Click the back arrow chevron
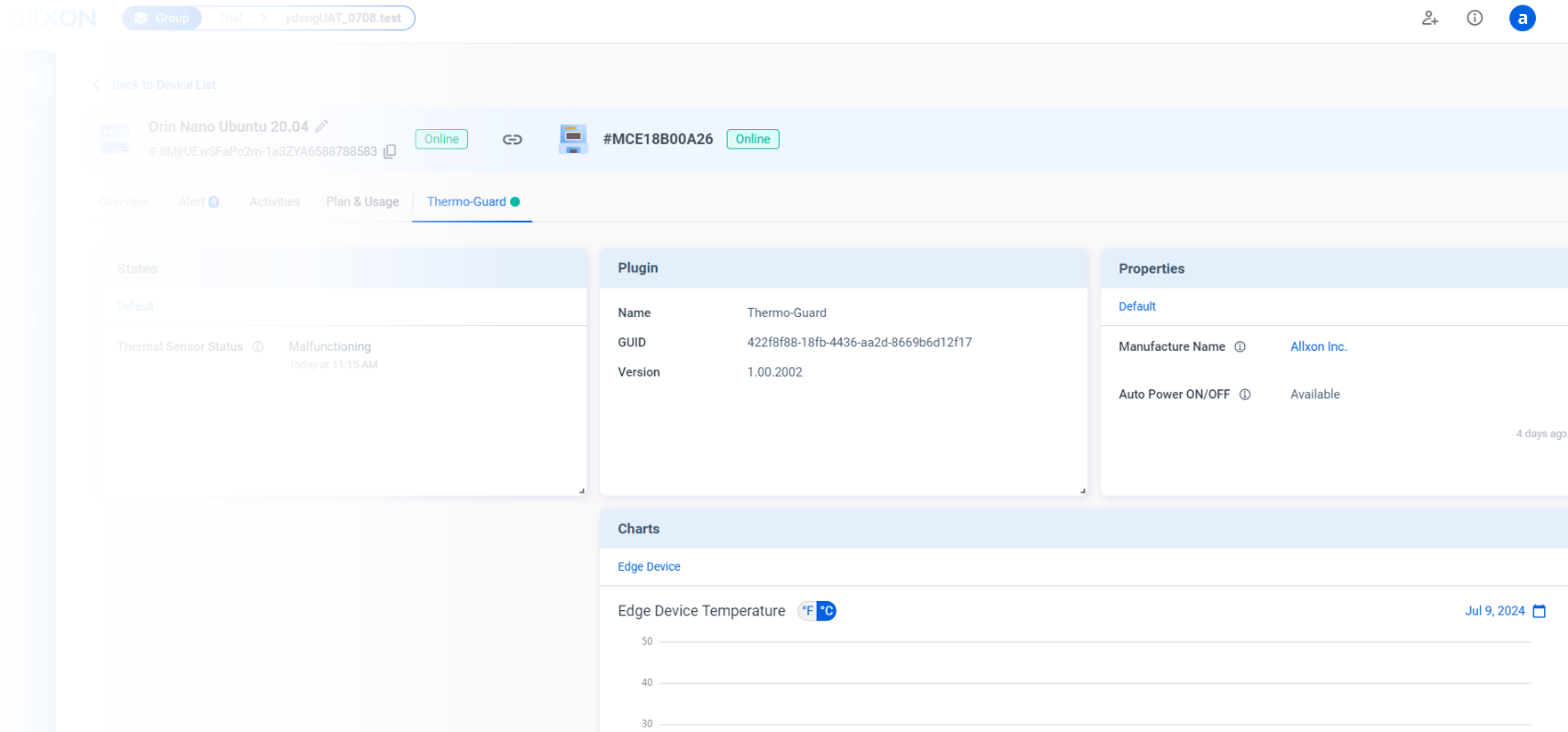Screen dimensions: 1568x732 97,85
